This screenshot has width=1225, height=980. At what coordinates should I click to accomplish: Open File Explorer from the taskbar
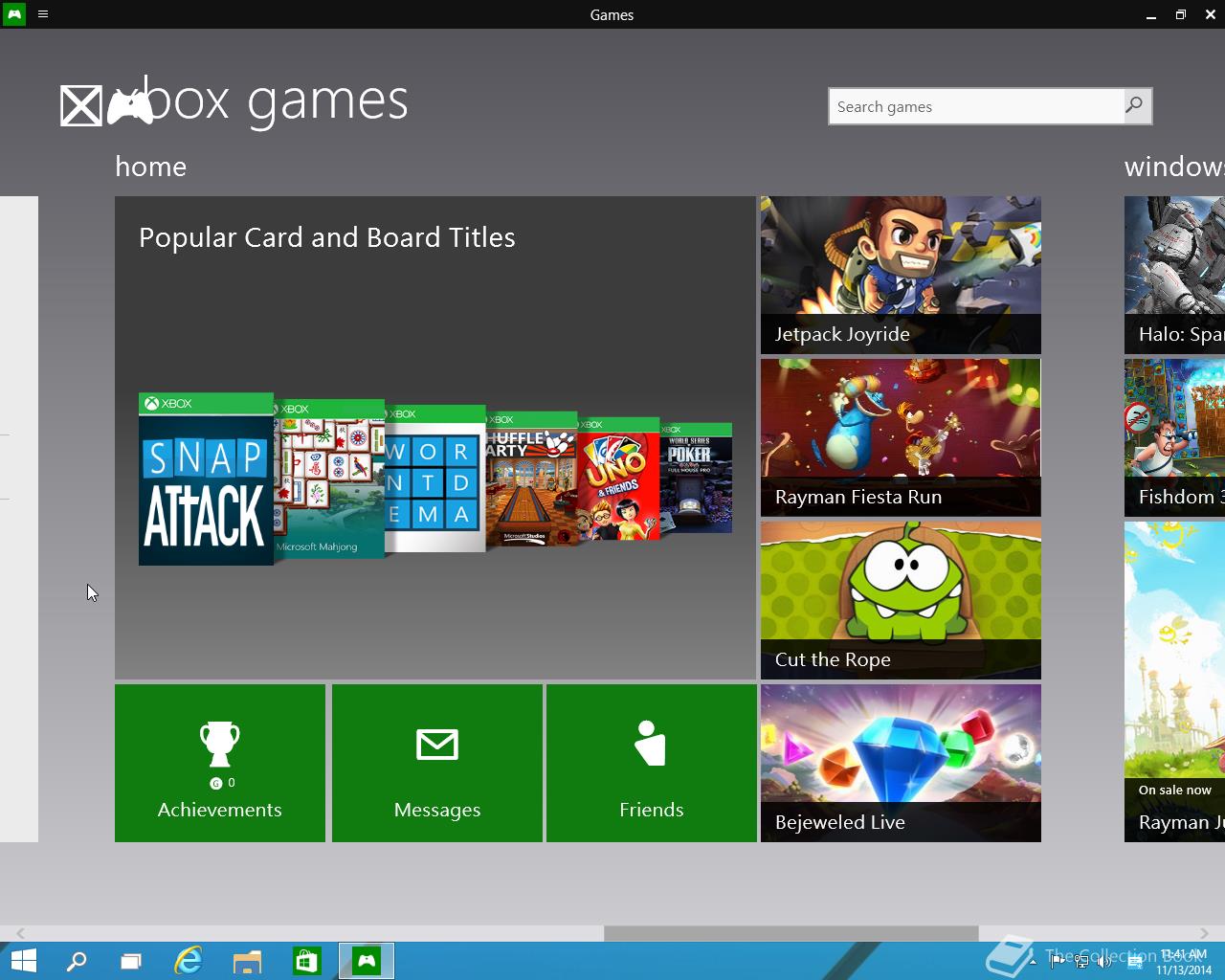247,961
